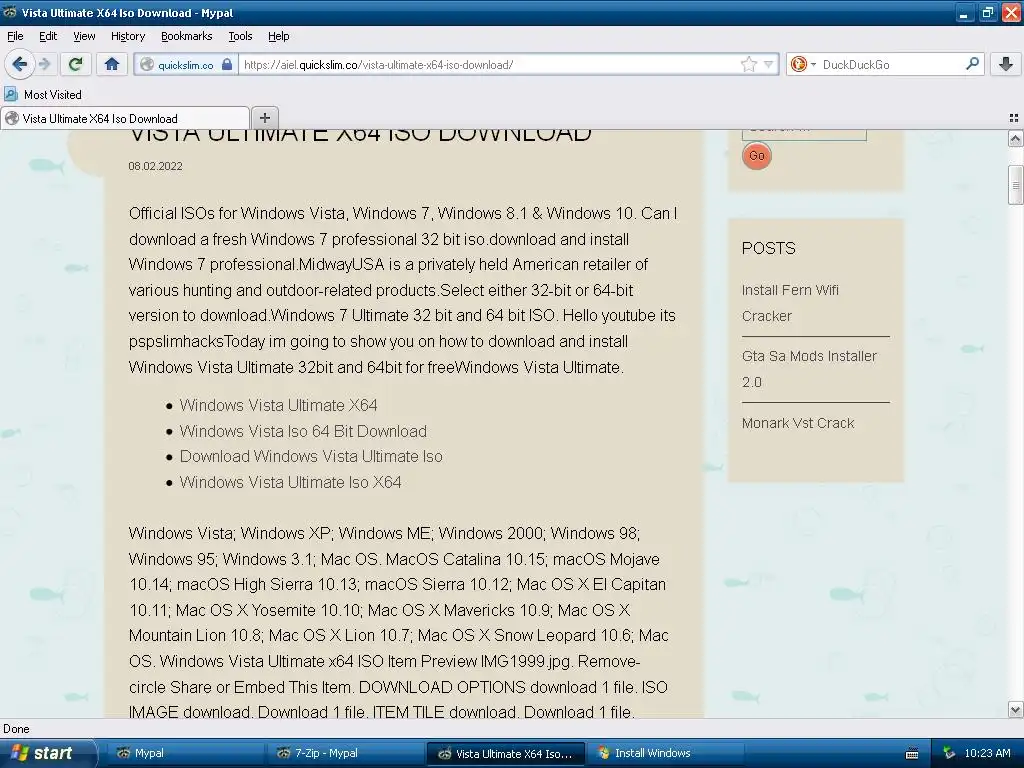Open the Gta Sa Mods Installer 2.0 post

pyautogui.click(x=809, y=369)
